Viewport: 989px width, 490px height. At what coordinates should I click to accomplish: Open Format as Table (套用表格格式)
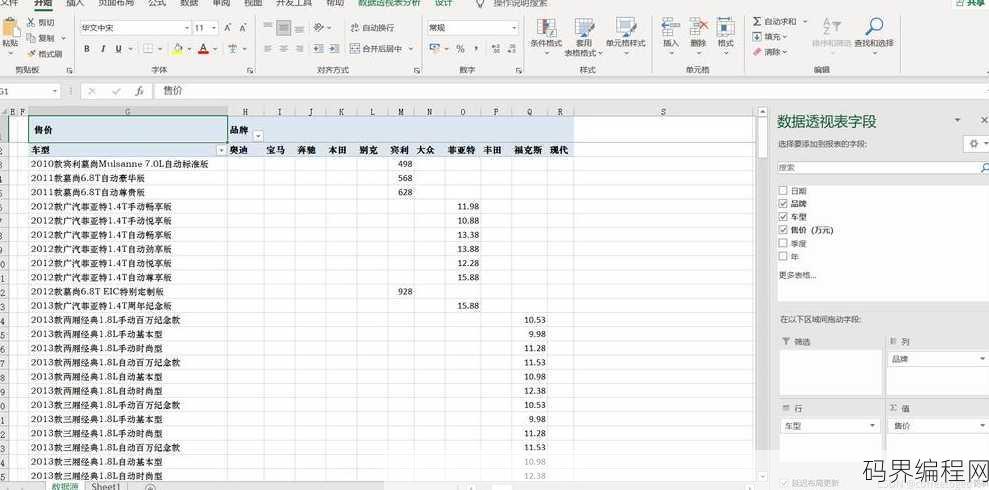(x=584, y=37)
